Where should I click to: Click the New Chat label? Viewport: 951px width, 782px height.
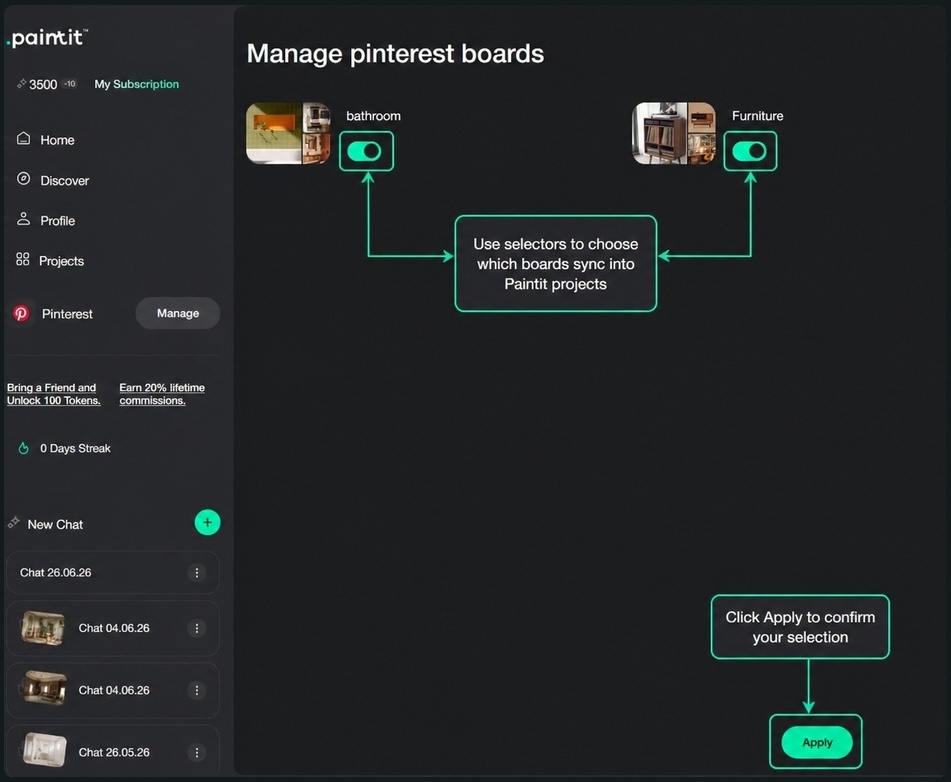tap(55, 524)
